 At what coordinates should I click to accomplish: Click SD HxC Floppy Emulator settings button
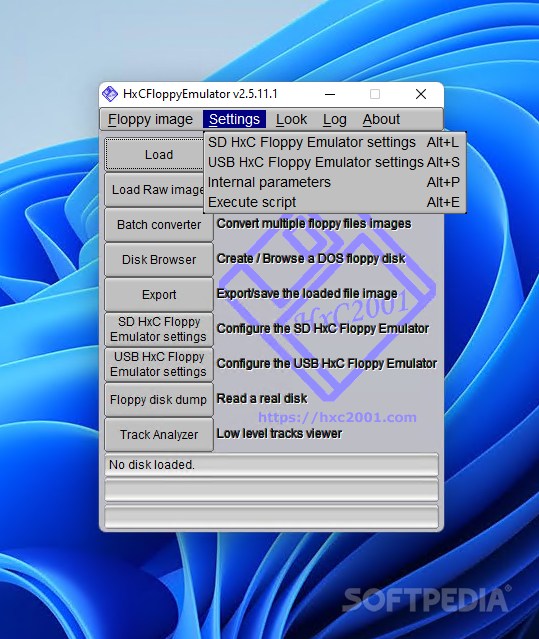[159, 329]
